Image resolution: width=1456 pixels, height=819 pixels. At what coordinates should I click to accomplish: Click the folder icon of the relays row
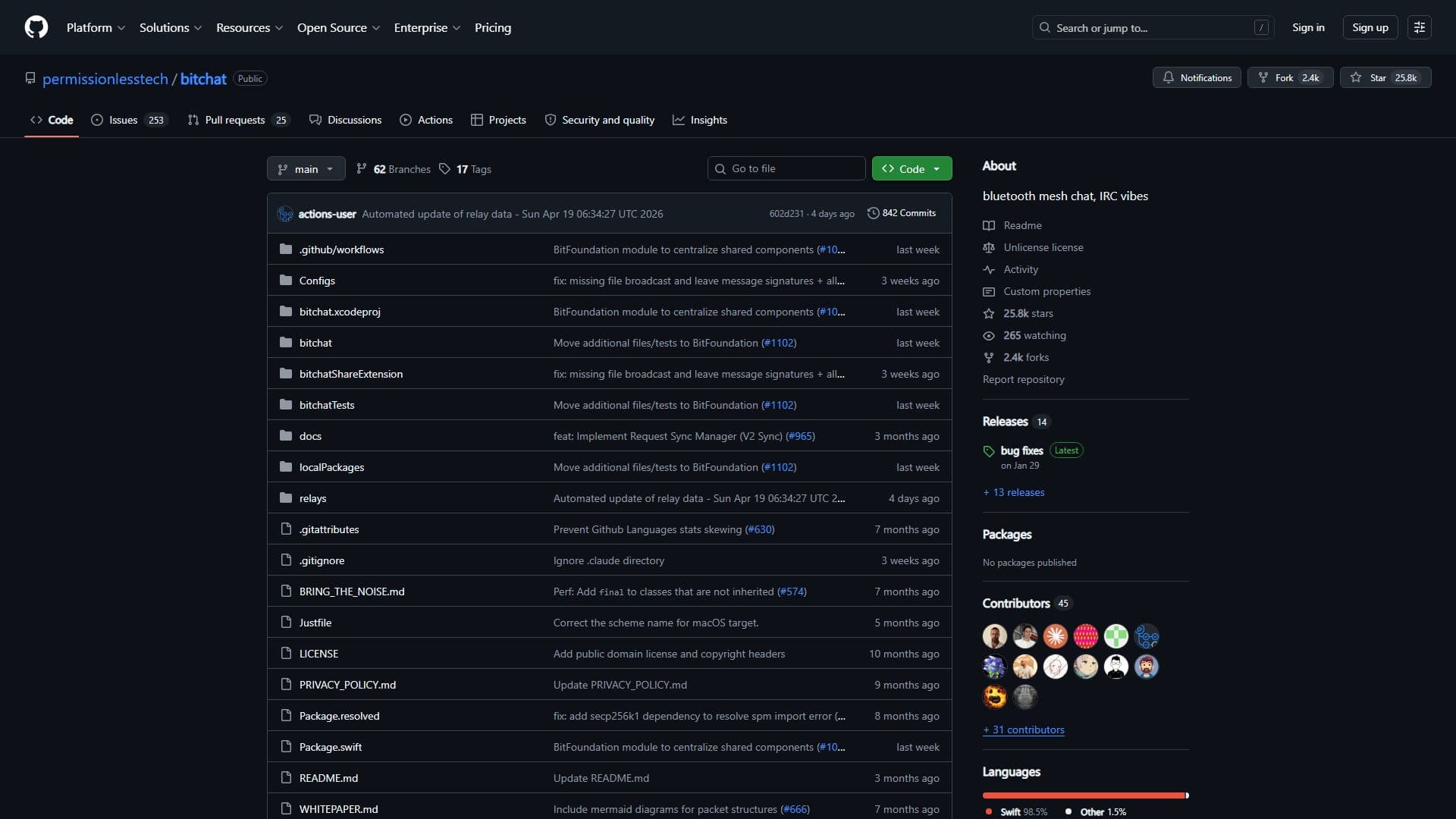click(x=286, y=498)
